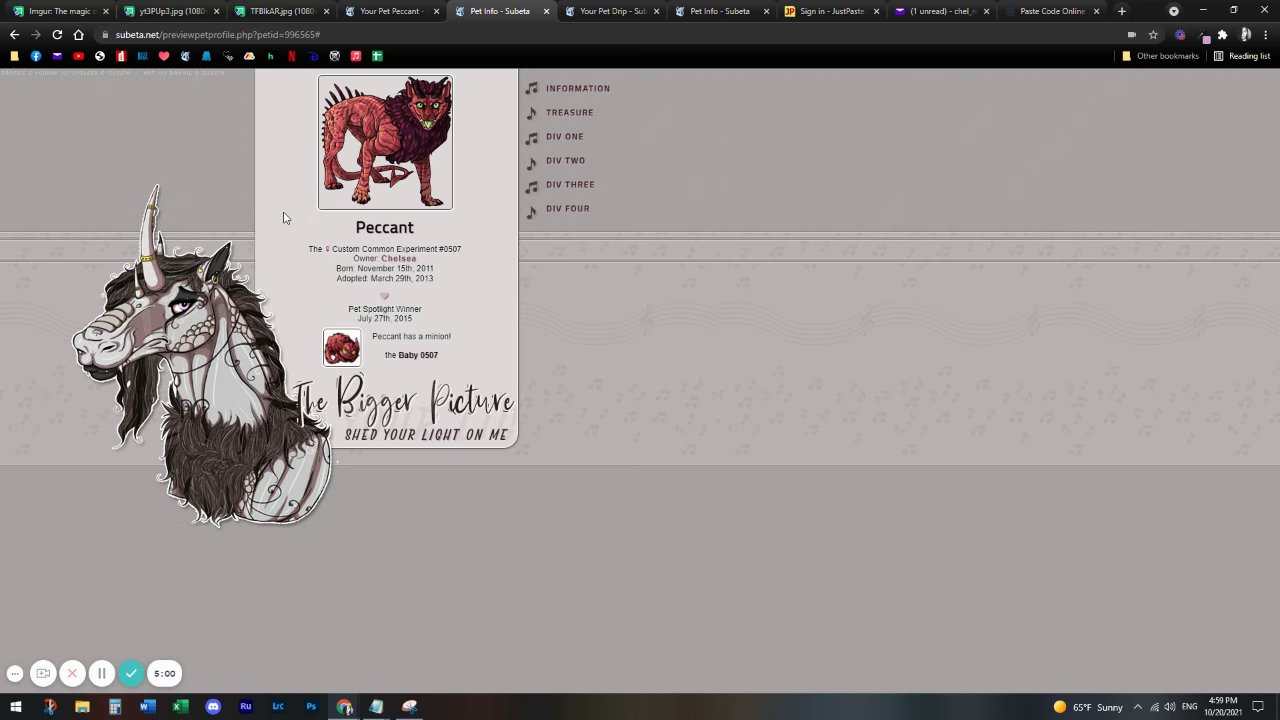Click the Peccant pet portrait image

tap(385, 143)
